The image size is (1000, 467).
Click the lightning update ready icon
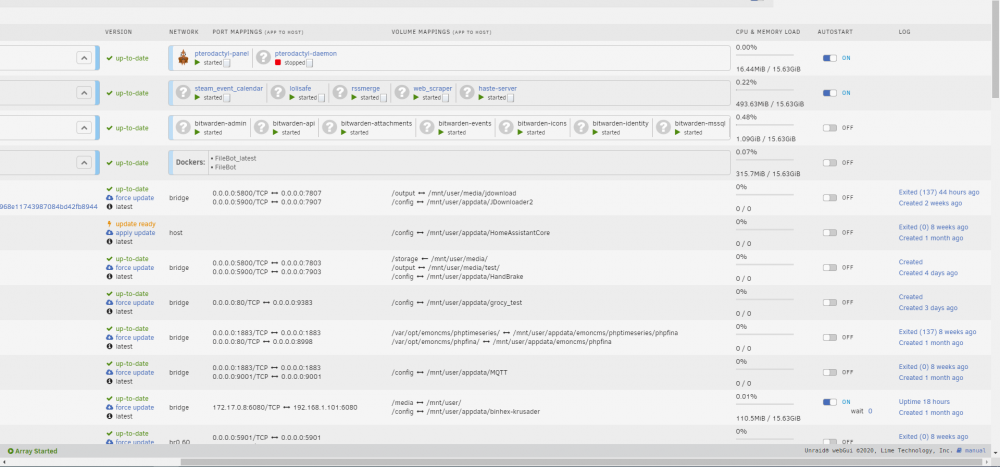pos(109,224)
